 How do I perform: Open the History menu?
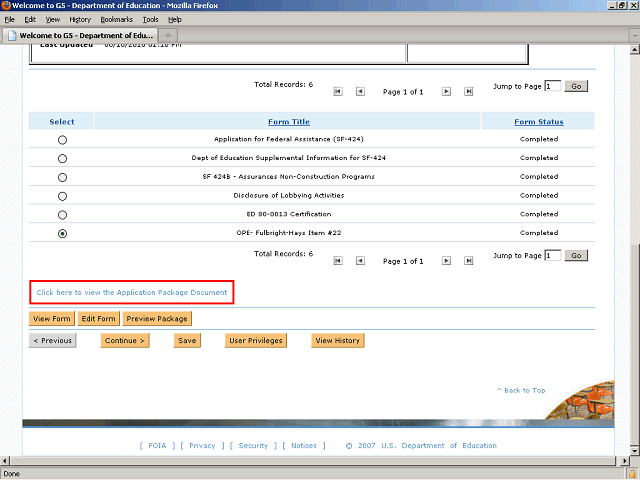[x=80, y=20]
